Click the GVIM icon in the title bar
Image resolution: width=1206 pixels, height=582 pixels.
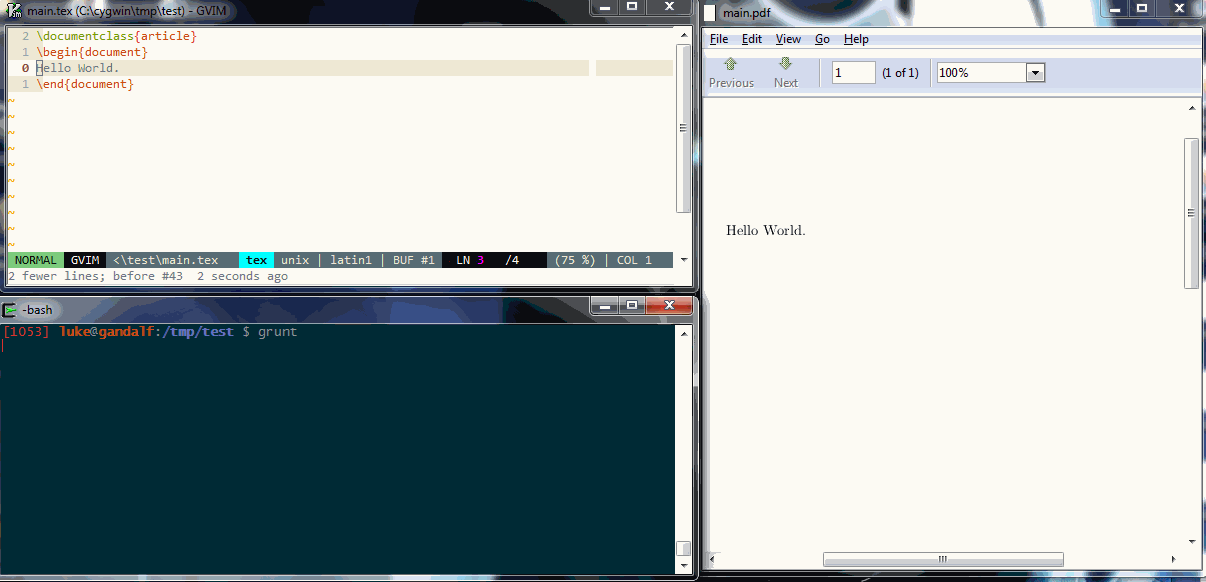tap(14, 10)
